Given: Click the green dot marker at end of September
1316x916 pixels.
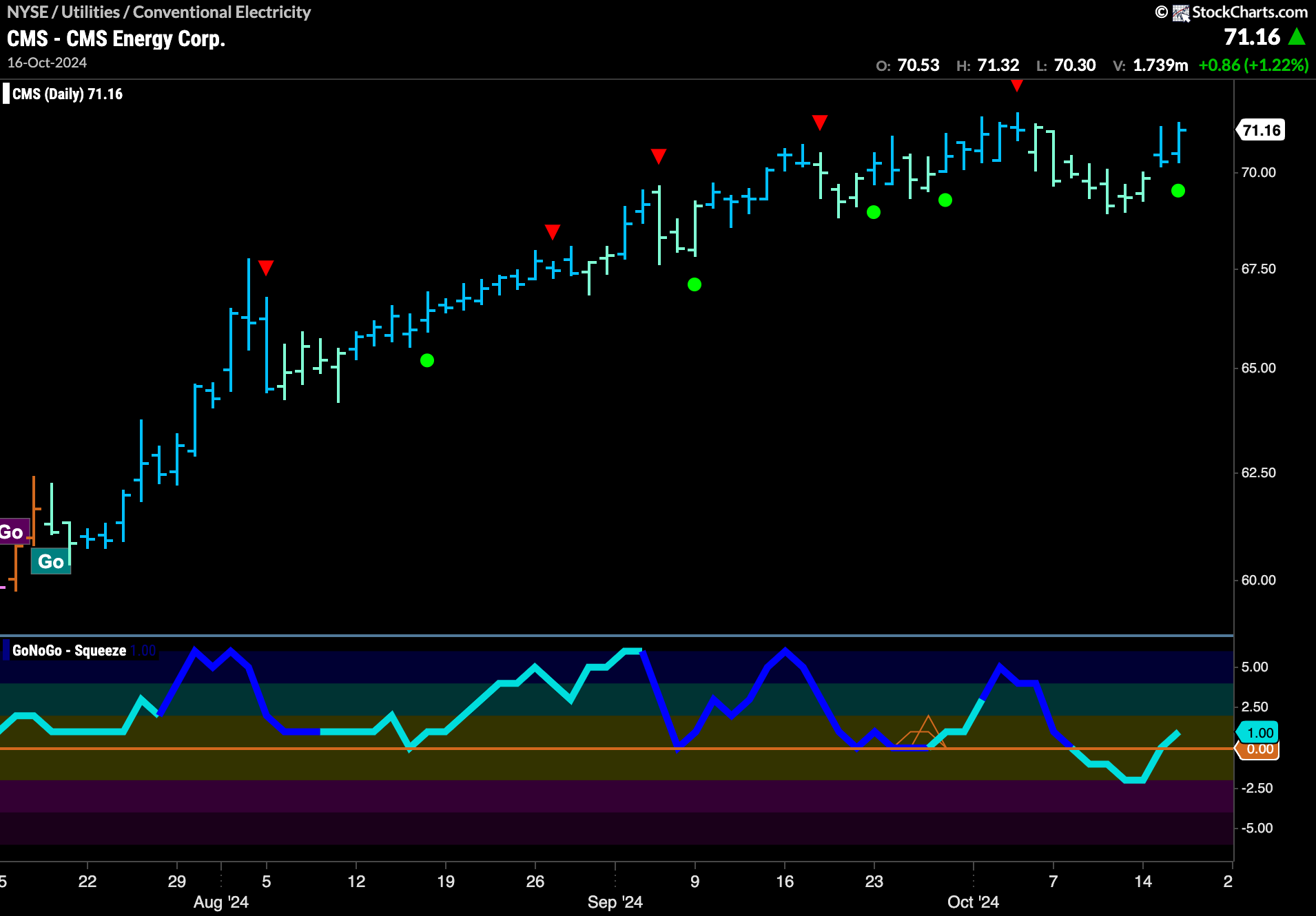Looking at the screenshot, I should tap(945, 200).
